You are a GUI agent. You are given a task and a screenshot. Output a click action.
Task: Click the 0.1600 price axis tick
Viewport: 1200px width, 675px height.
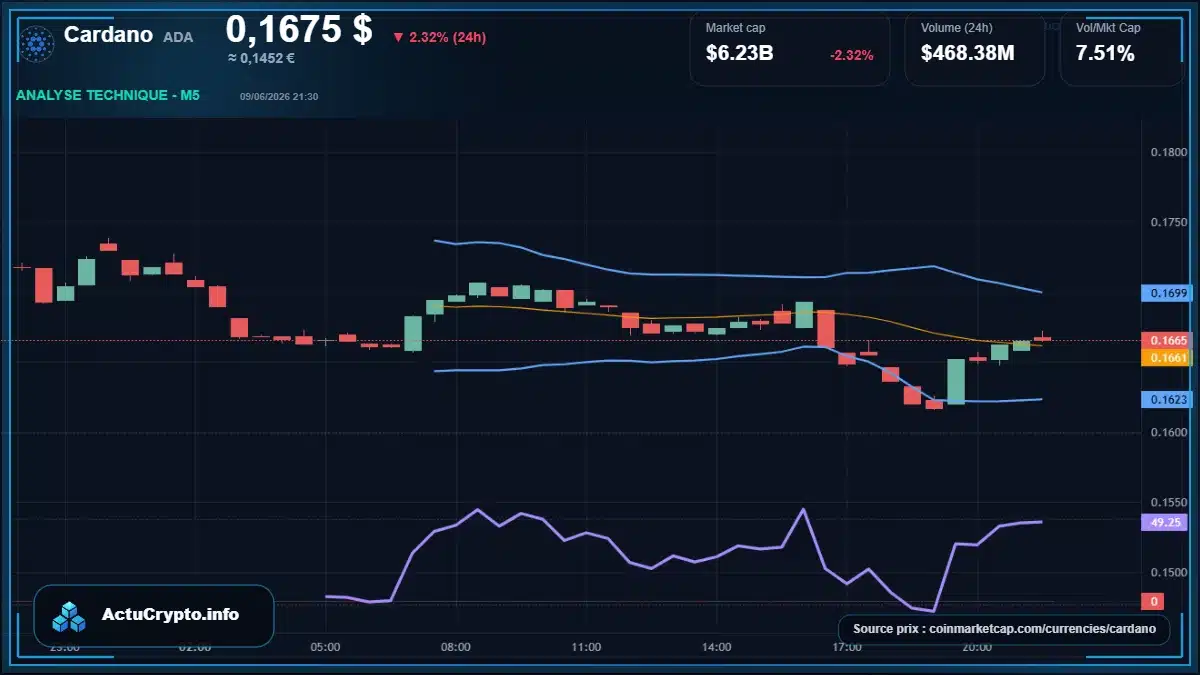coord(1168,432)
